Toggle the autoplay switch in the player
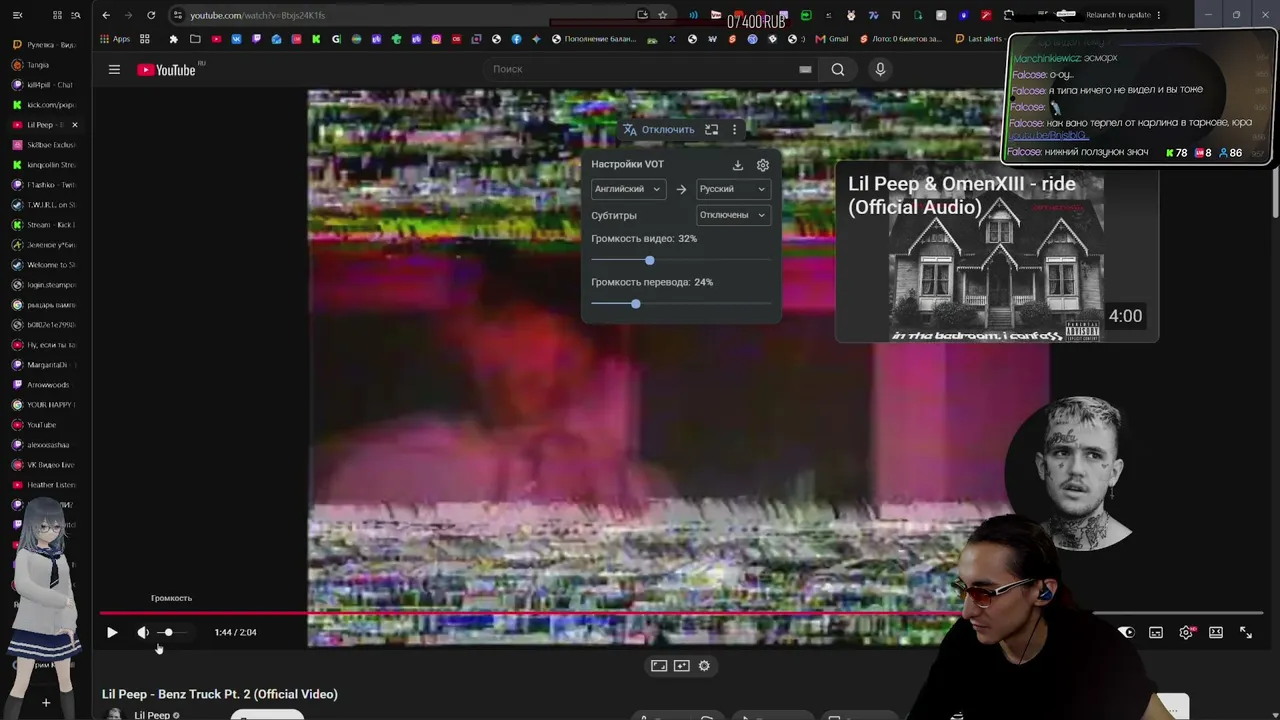The image size is (1280, 720). point(1125,632)
